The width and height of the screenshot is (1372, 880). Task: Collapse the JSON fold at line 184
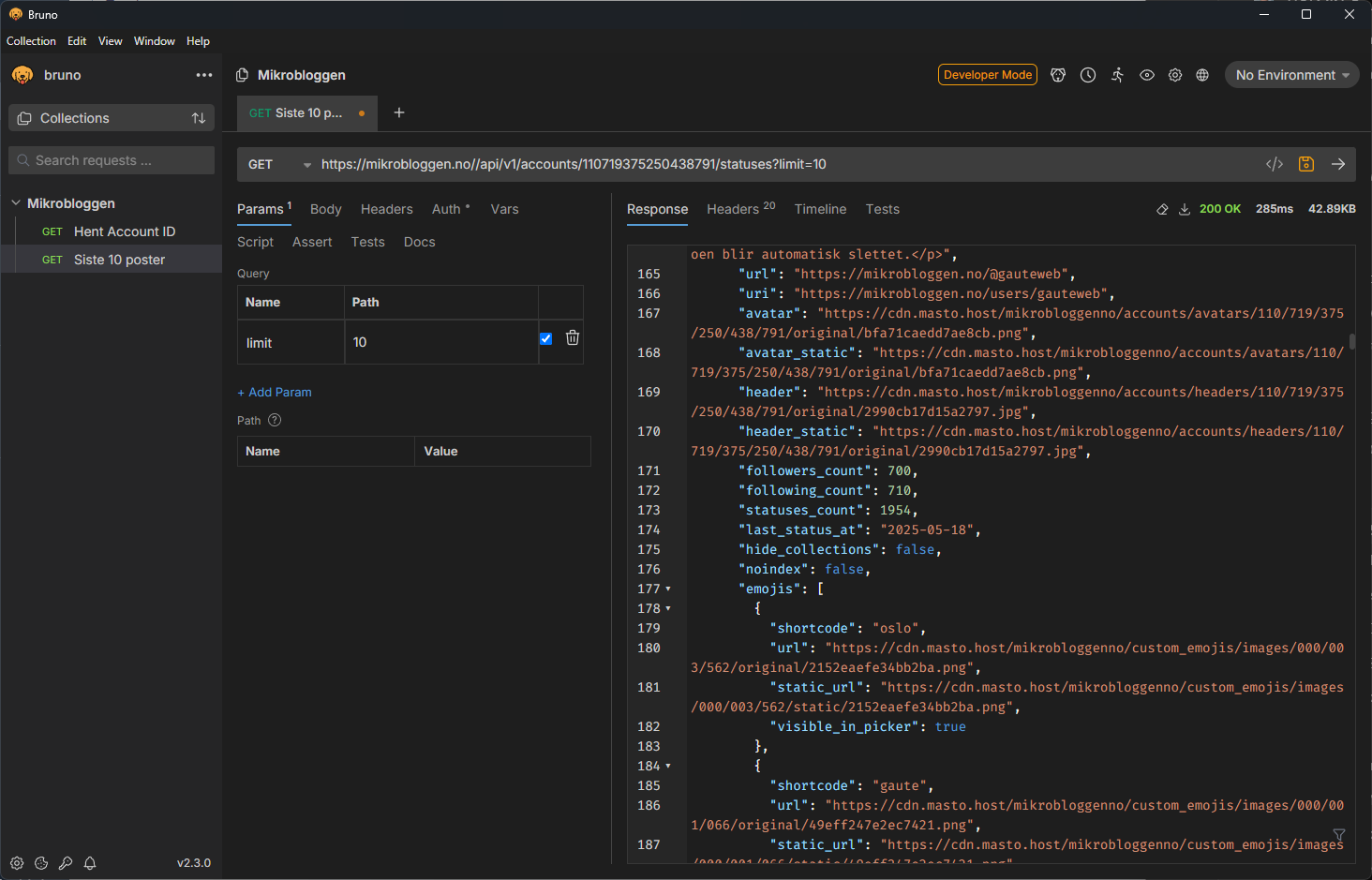pyautogui.click(x=668, y=766)
